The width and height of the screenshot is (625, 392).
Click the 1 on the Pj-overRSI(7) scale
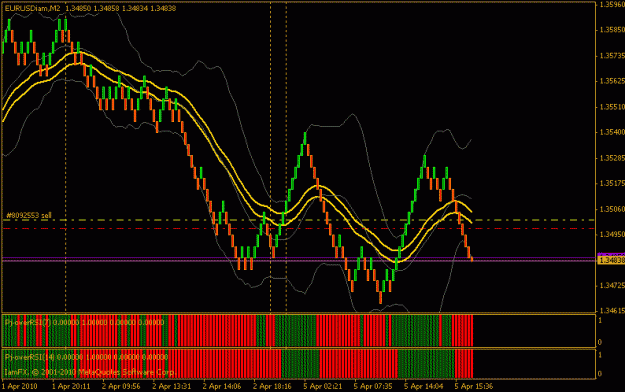click(x=600, y=321)
